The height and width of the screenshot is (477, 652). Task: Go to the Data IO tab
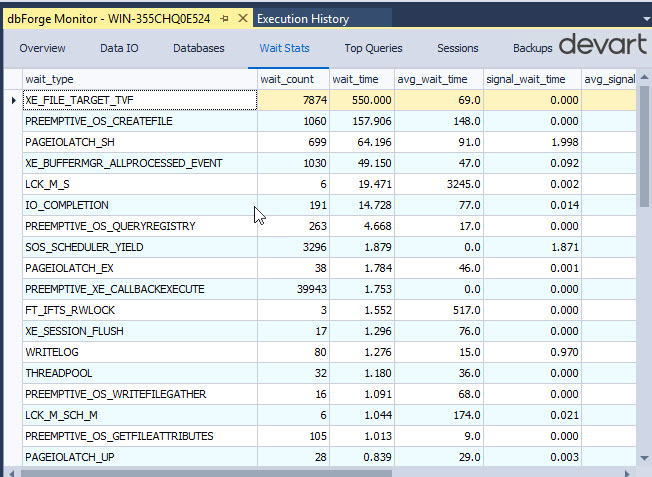(119, 48)
